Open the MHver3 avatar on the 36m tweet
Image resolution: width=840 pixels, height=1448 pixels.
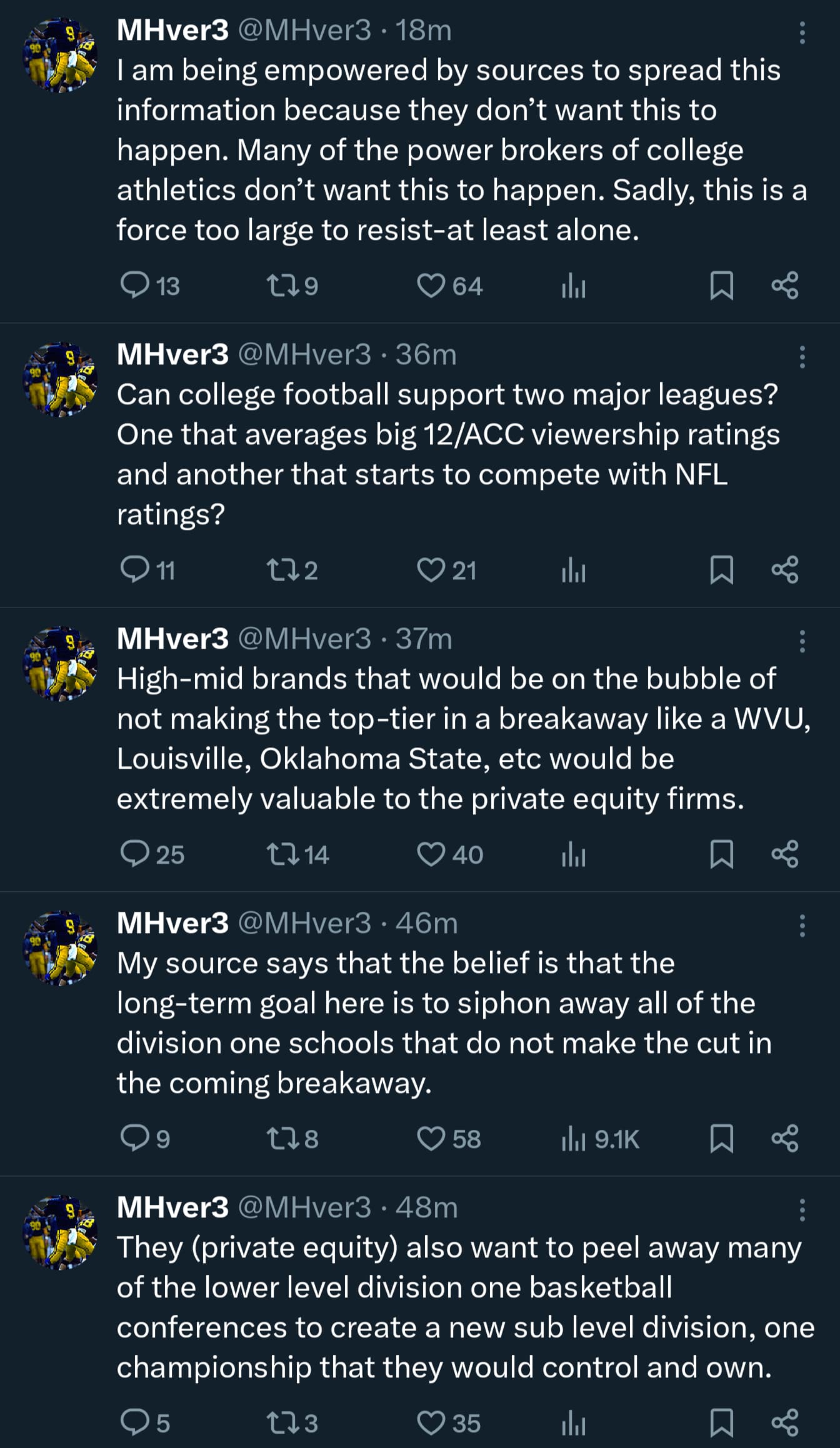pos(60,379)
